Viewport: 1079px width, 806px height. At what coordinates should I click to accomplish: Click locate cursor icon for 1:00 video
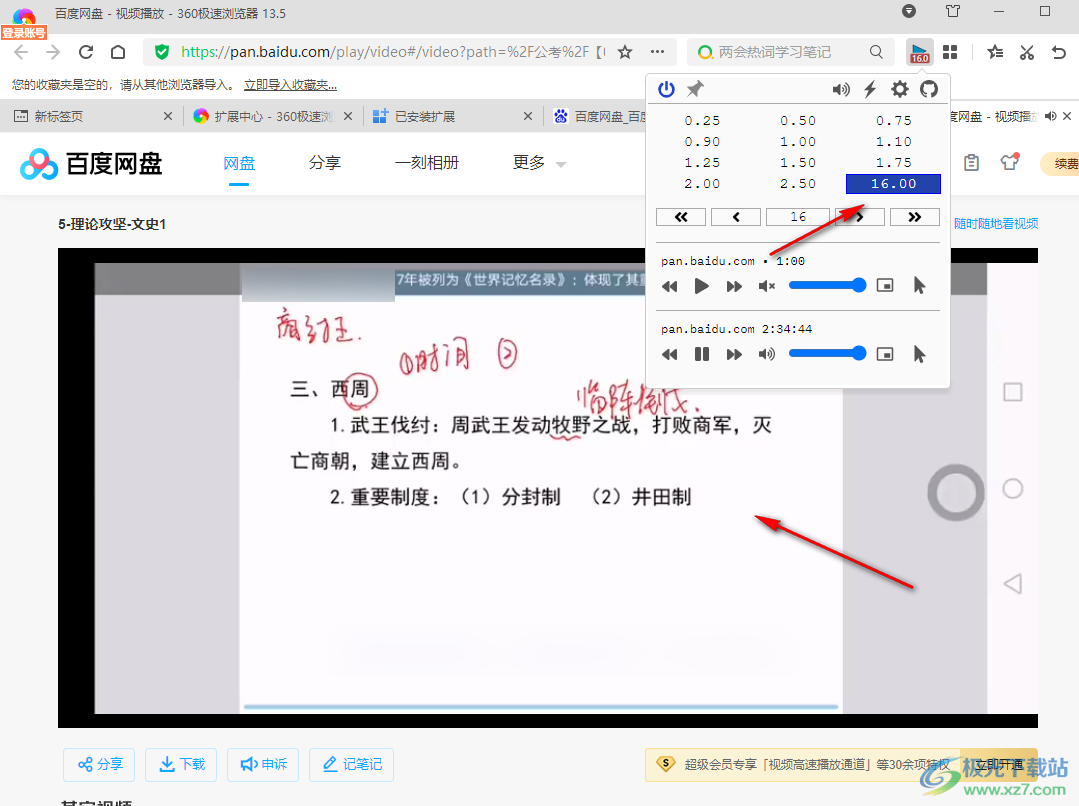tap(919, 286)
